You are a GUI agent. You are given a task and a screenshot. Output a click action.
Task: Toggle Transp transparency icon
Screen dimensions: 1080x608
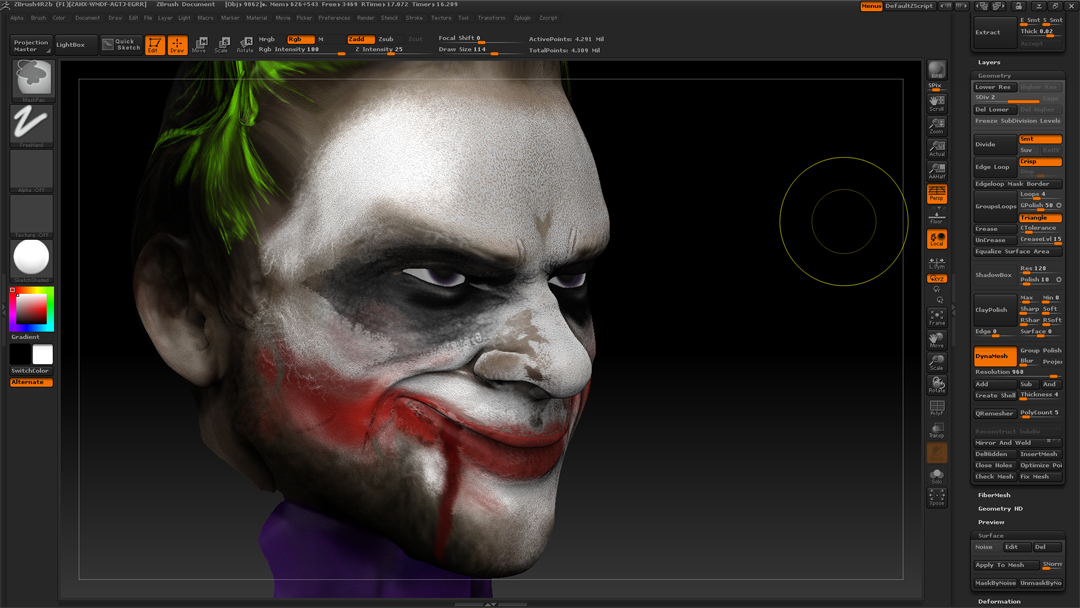pyautogui.click(x=937, y=430)
